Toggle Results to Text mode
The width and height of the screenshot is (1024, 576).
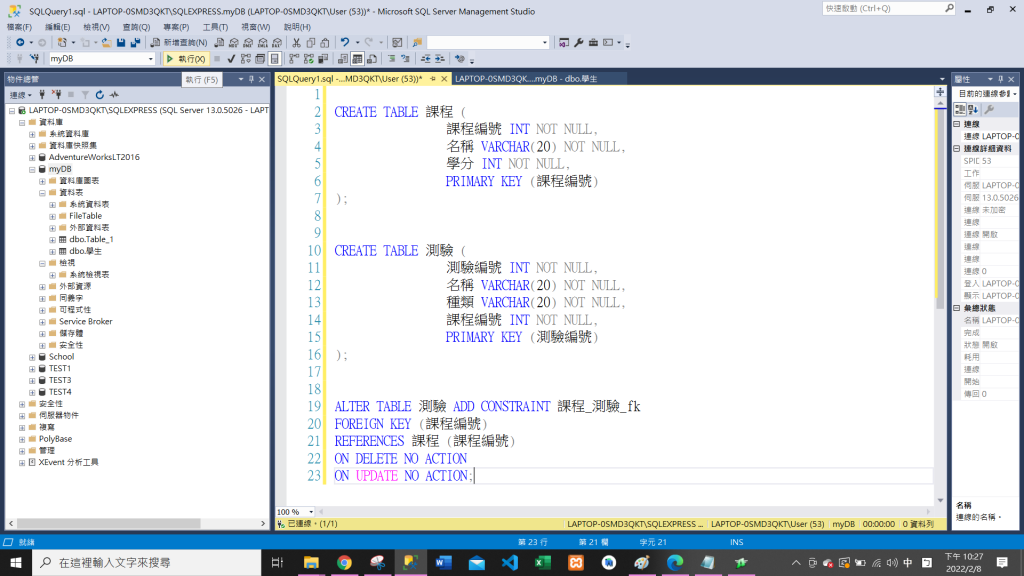coord(343,59)
